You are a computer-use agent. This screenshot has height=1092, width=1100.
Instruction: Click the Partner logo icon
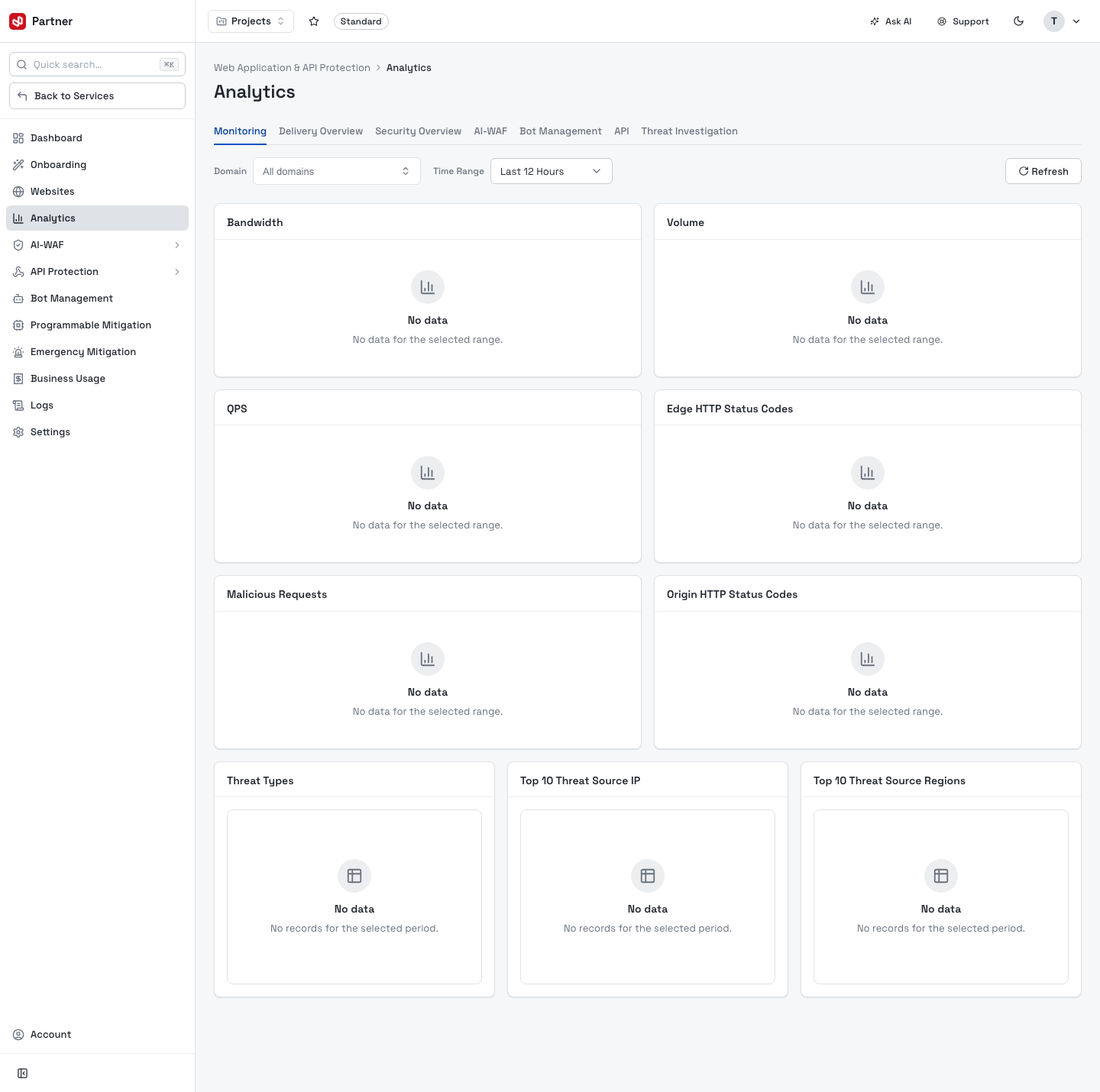pyautogui.click(x=18, y=21)
